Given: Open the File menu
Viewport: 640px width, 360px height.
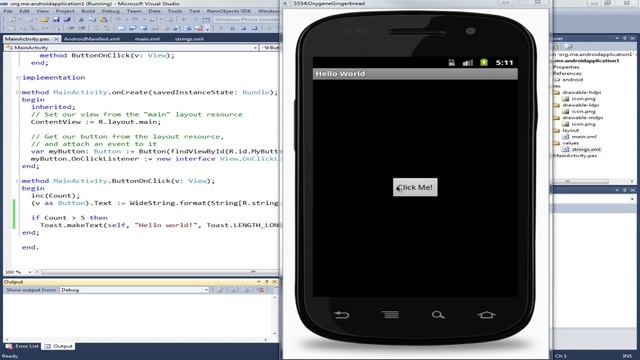Looking at the screenshot, I should pos(8,11).
